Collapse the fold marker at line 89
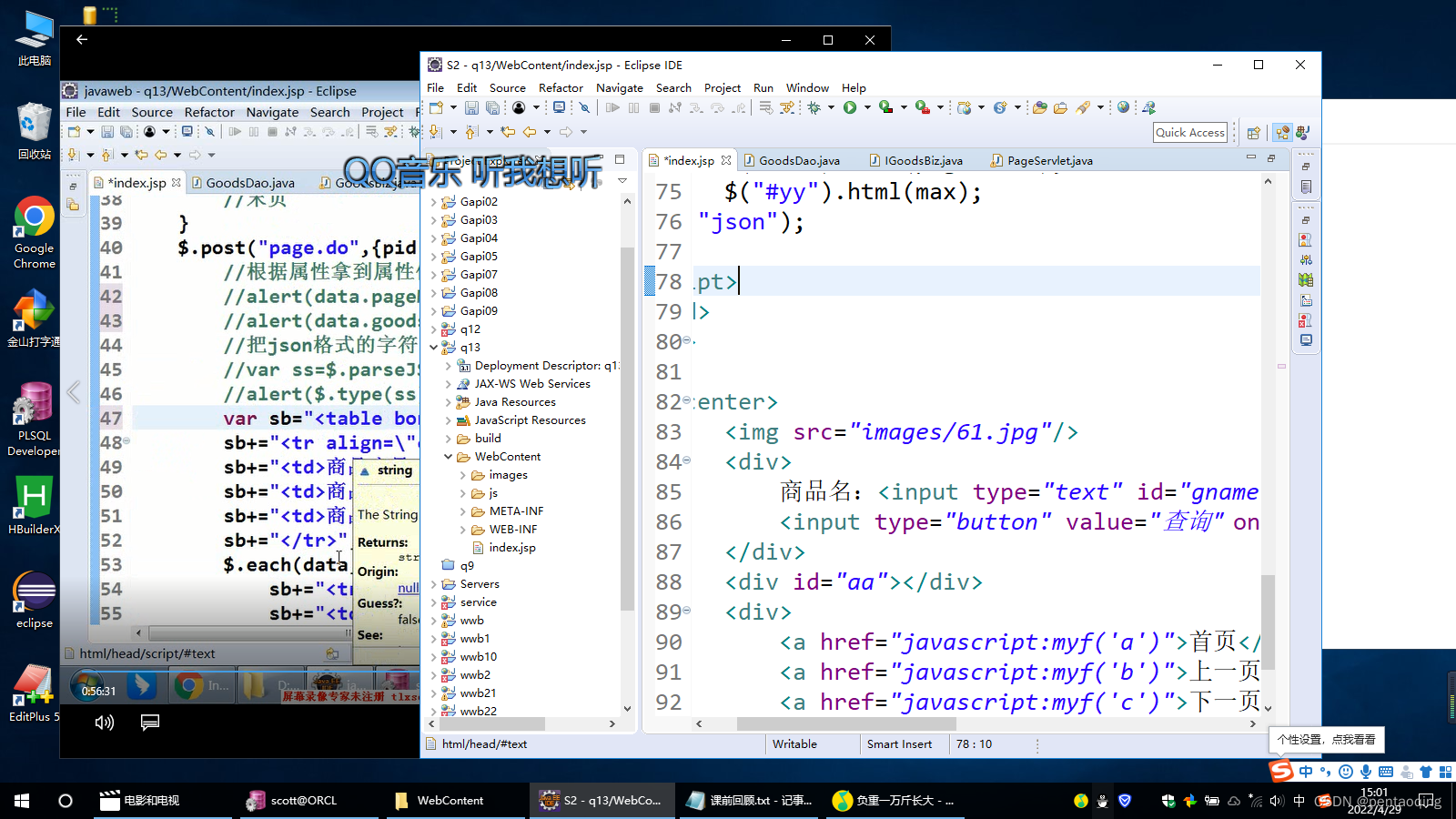Viewport: 1456px width, 819px height. click(x=687, y=611)
